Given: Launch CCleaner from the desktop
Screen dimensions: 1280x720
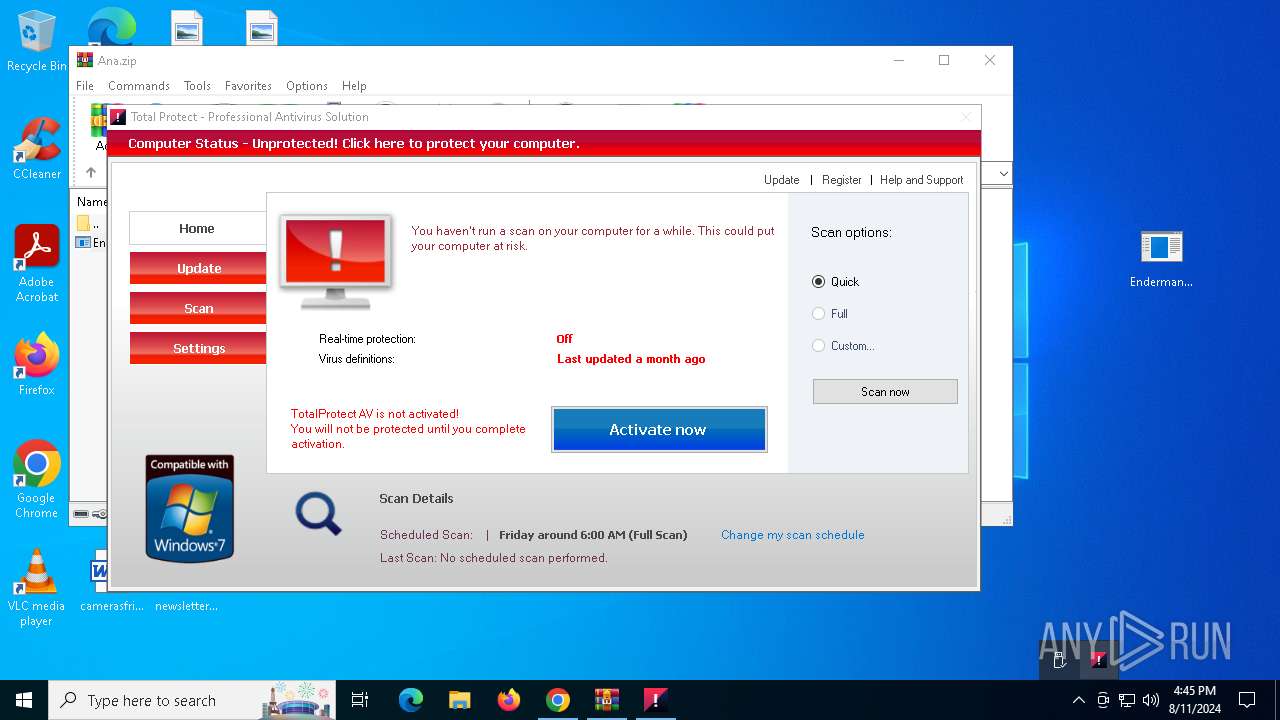Looking at the screenshot, I should click(36, 148).
